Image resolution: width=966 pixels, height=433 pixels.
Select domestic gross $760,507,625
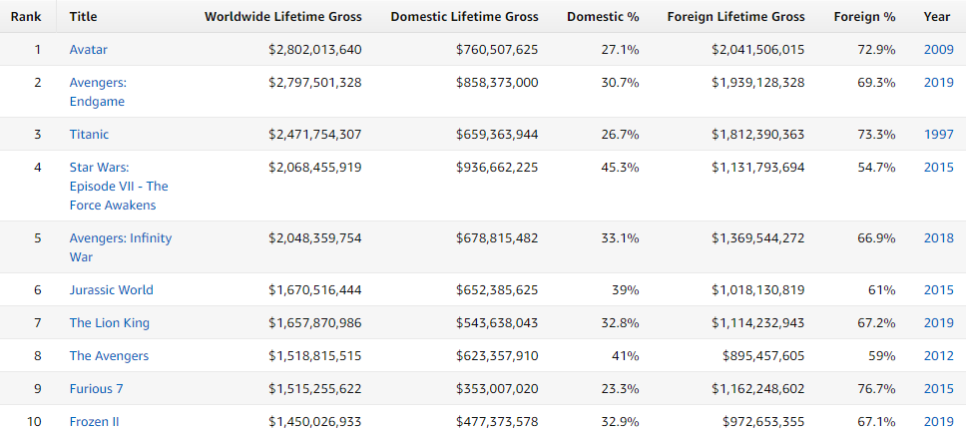497,50
